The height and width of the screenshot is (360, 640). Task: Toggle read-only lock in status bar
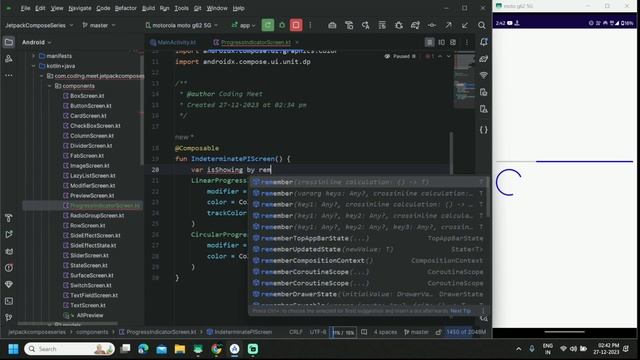tap(438, 332)
